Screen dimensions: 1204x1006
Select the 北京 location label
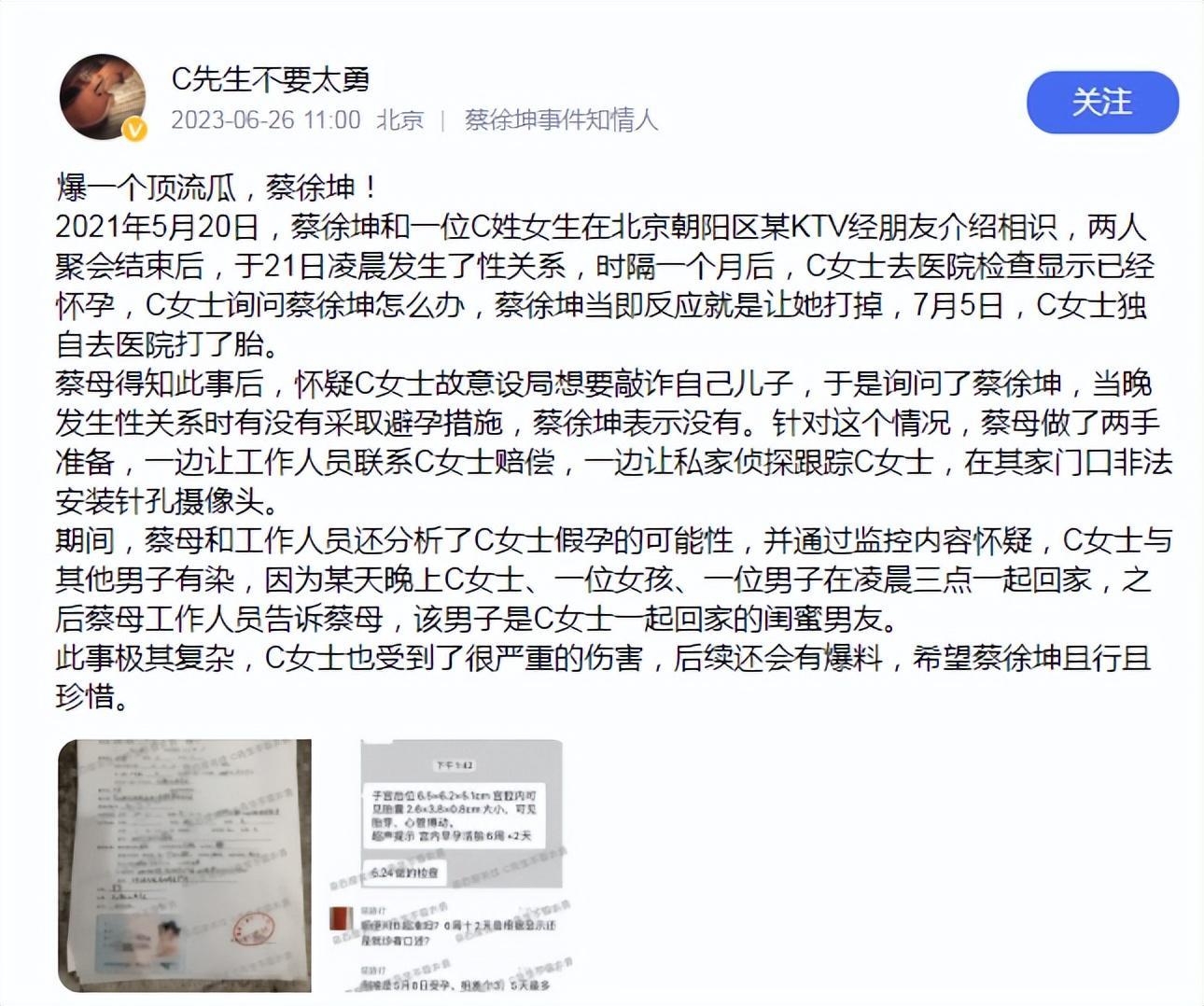point(399,120)
